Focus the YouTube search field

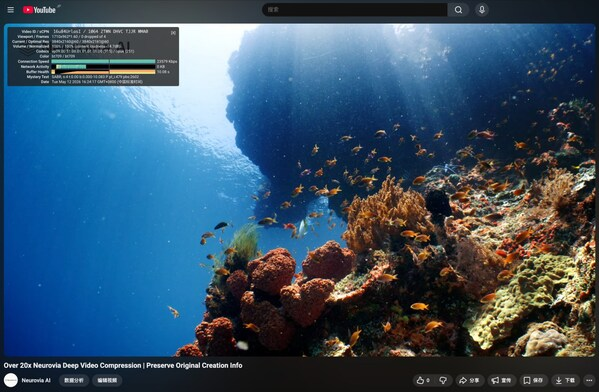point(355,10)
